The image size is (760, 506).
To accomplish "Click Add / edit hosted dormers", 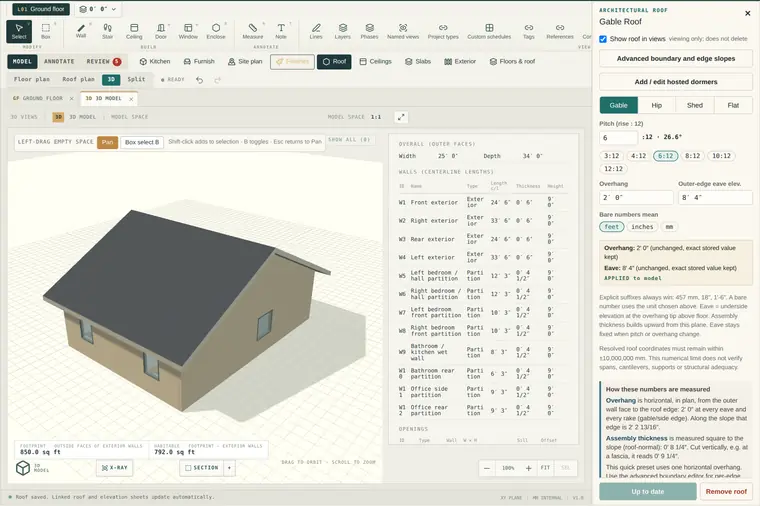I will click(676, 82).
